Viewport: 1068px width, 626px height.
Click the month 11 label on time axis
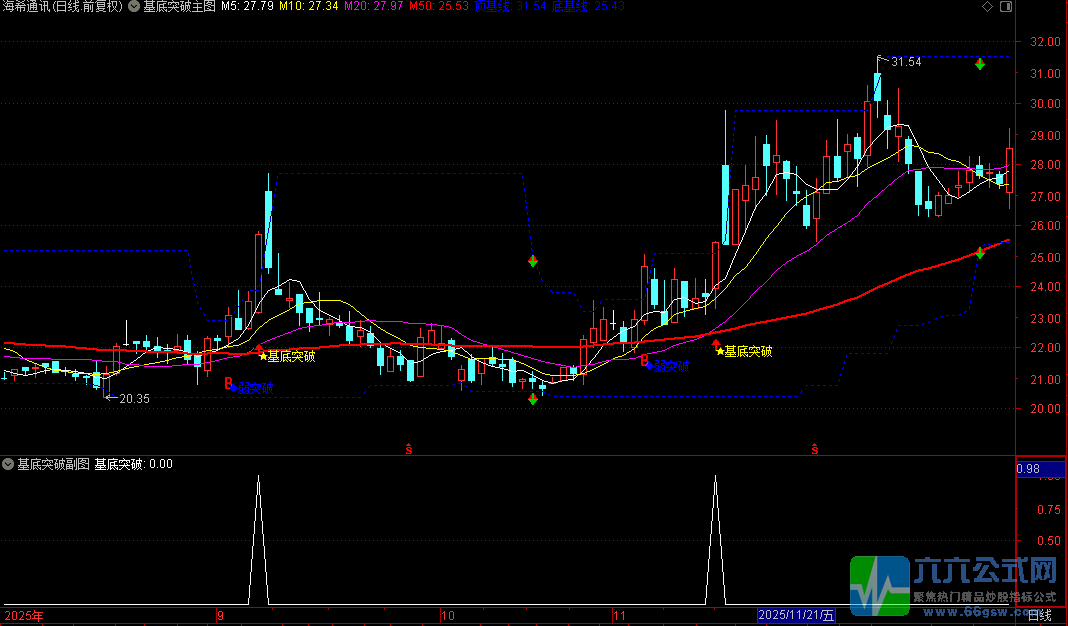pyautogui.click(x=619, y=616)
